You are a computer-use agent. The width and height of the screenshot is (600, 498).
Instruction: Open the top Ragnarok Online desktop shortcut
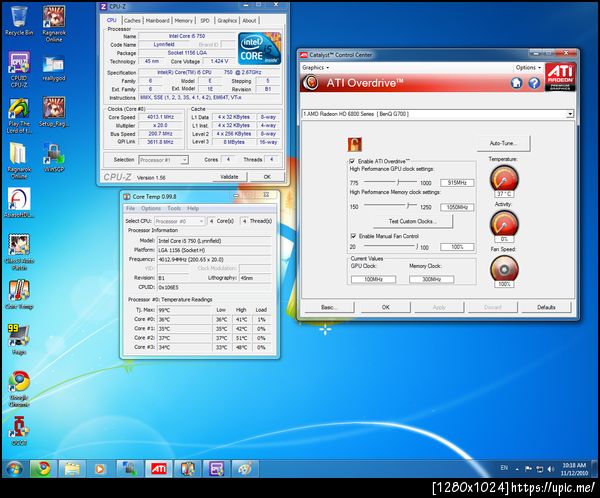tap(54, 24)
